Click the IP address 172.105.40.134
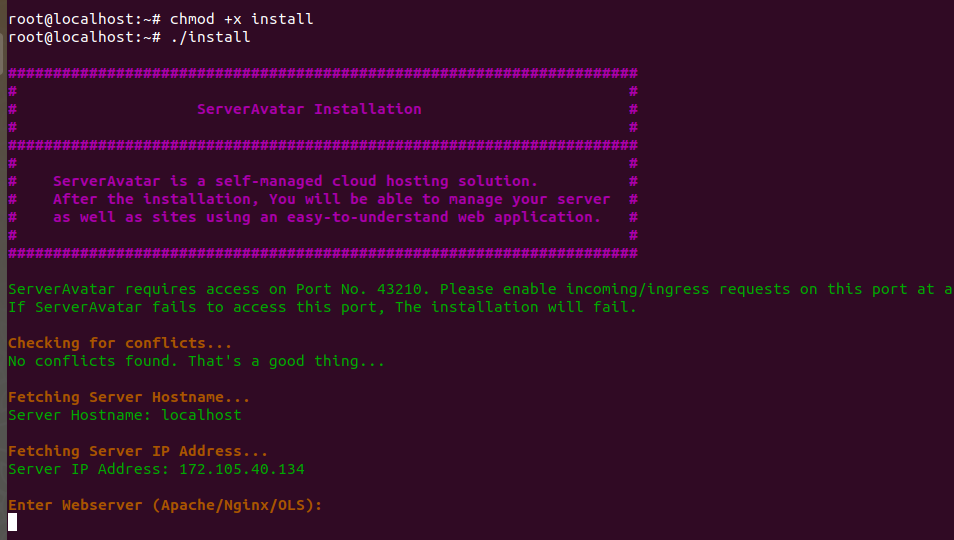 coord(242,469)
